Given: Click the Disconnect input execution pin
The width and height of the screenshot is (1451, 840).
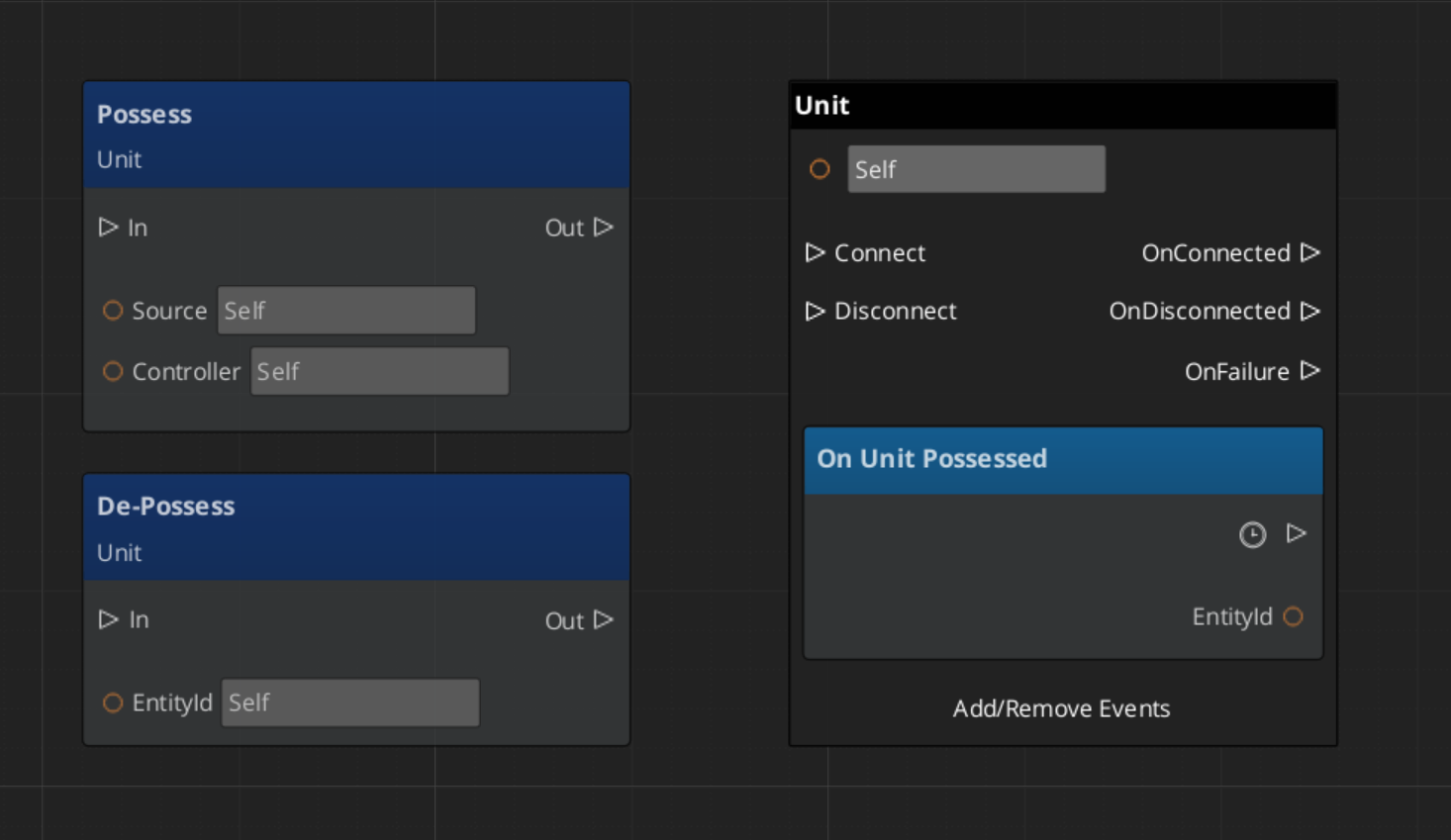Looking at the screenshot, I should pos(815,311).
